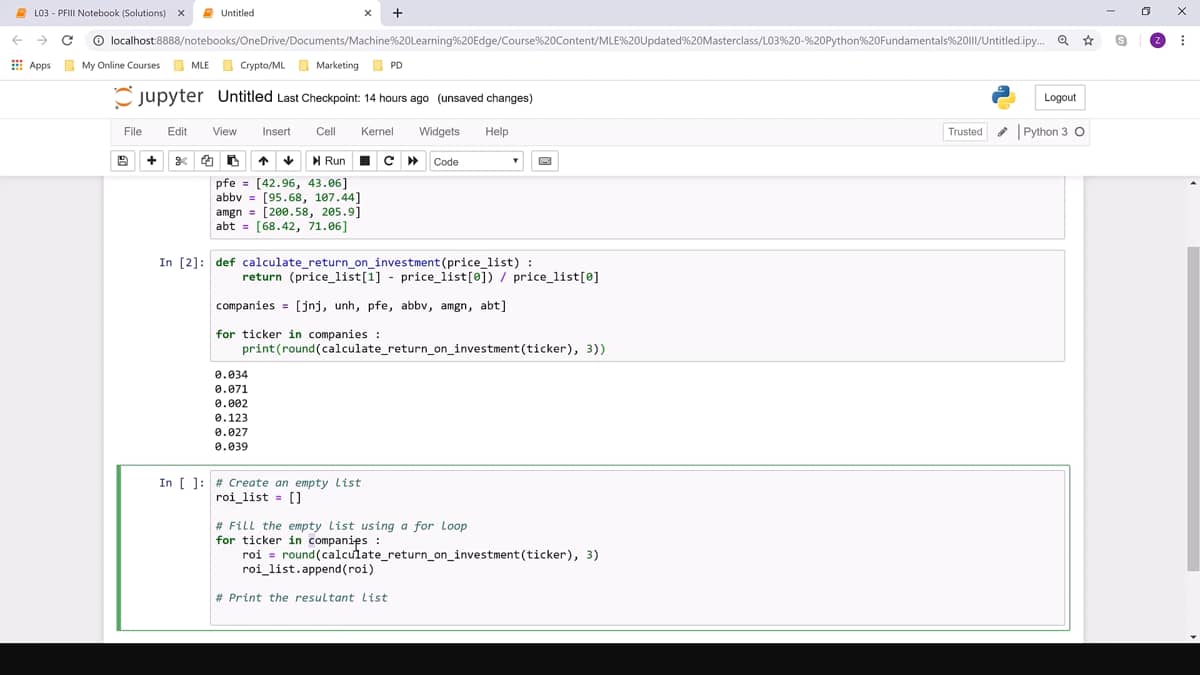
Task: Open the Edit menu
Action: tap(177, 132)
